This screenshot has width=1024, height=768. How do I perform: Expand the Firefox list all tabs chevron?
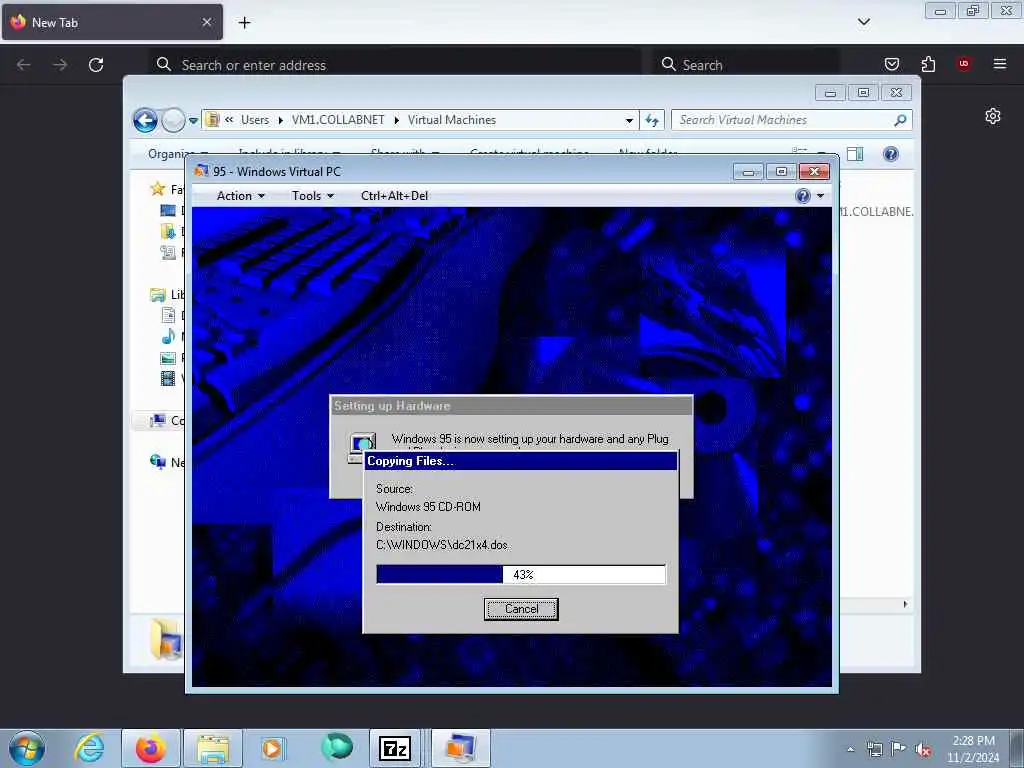coord(863,22)
